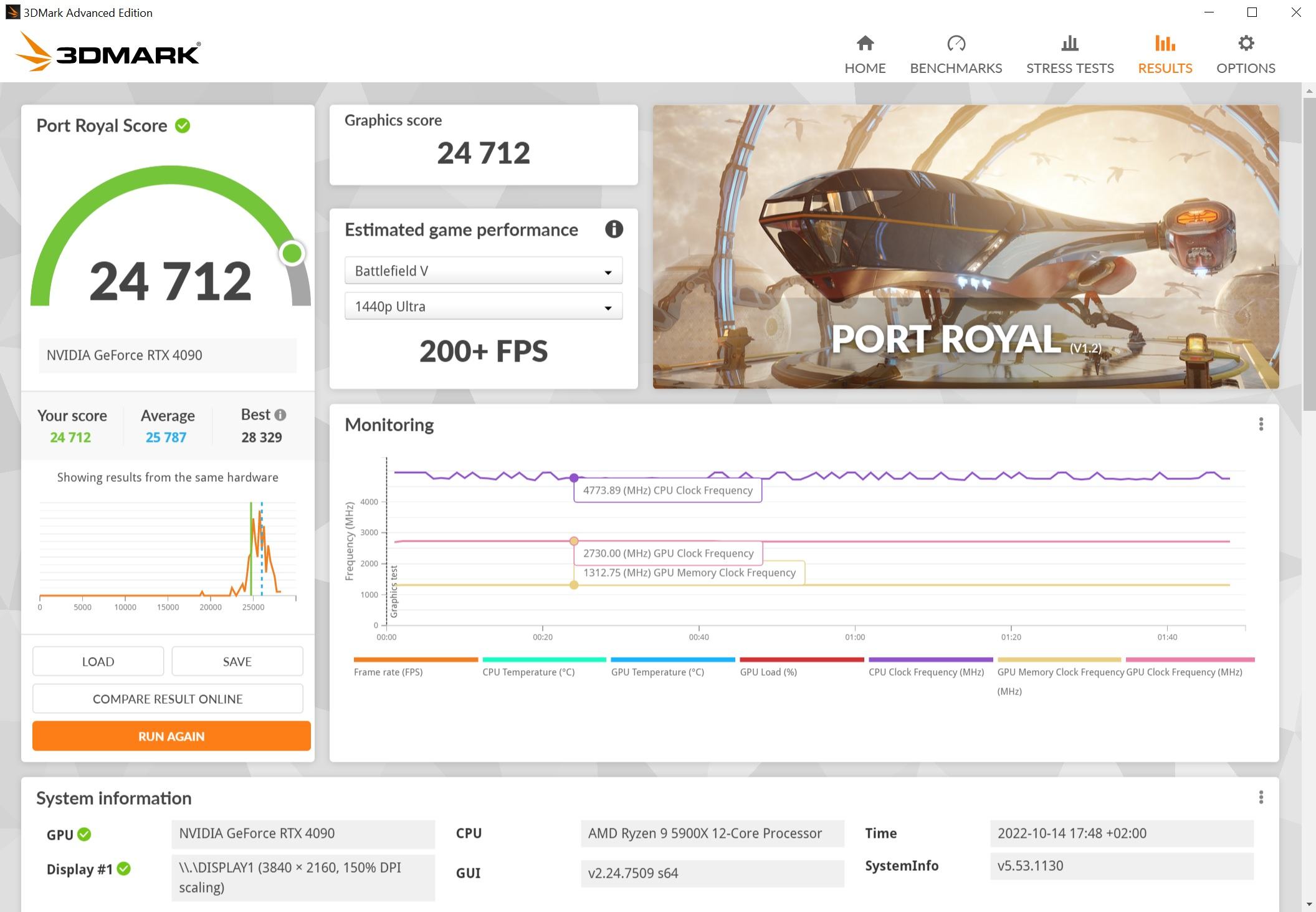Click the SystemInfo version v5.53.1130
This screenshot has width=1316, height=912.
1122,866
